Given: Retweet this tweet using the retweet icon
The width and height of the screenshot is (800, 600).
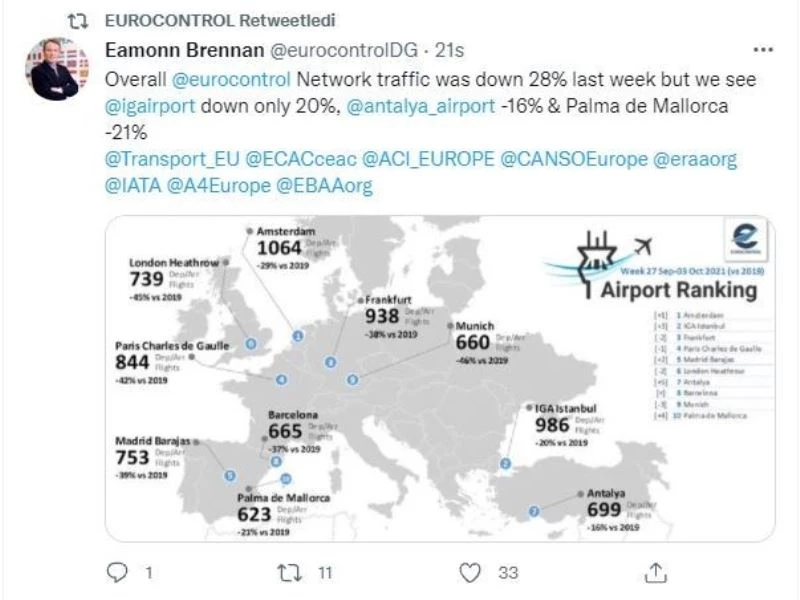Looking at the screenshot, I should 288,572.
